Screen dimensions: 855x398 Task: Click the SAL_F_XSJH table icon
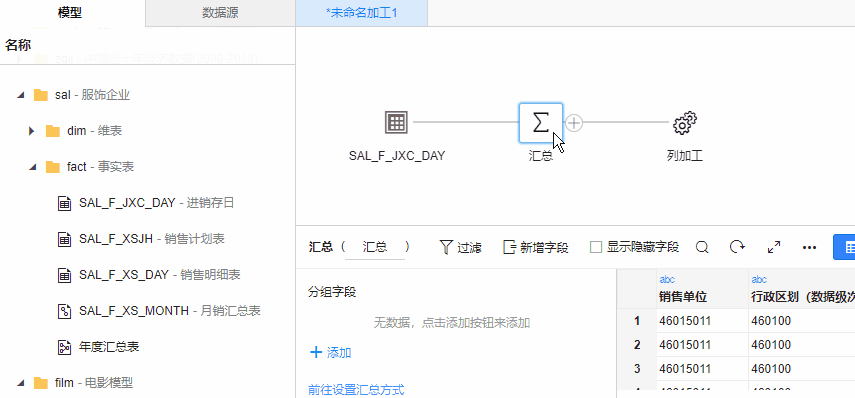point(65,239)
